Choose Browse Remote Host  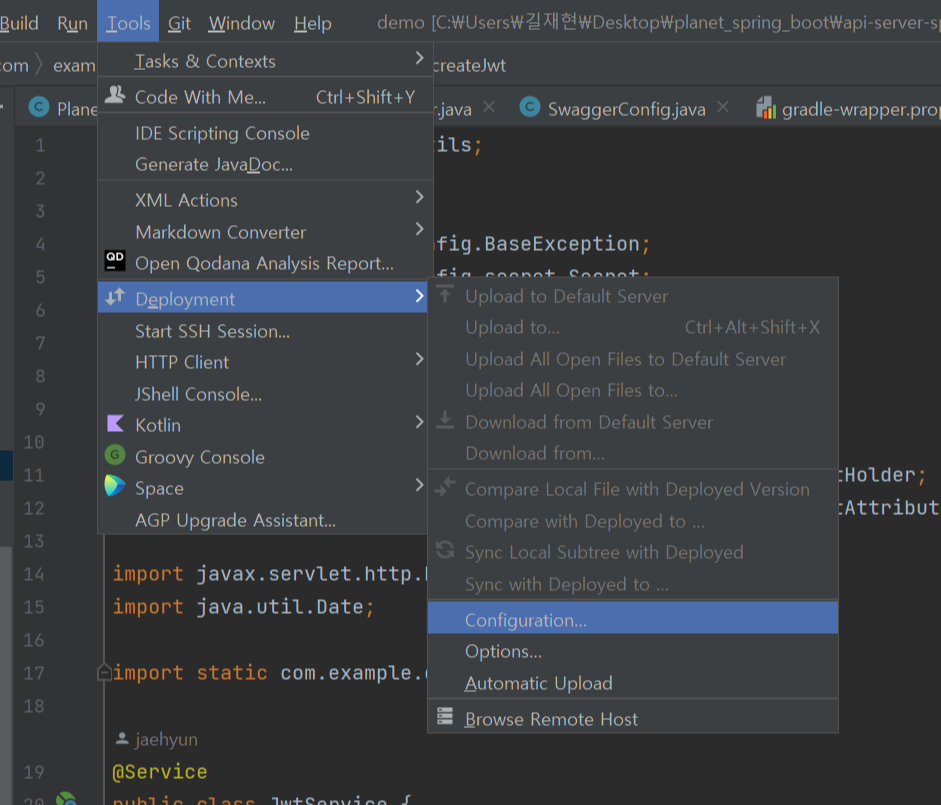[633, 719]
